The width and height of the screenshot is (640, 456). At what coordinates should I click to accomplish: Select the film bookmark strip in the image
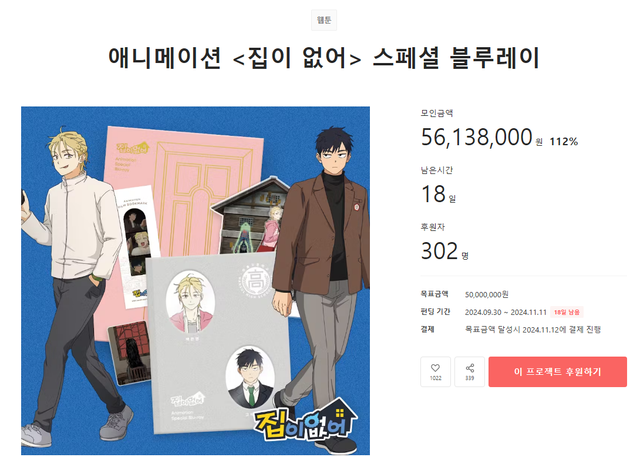tap(136, 247)
